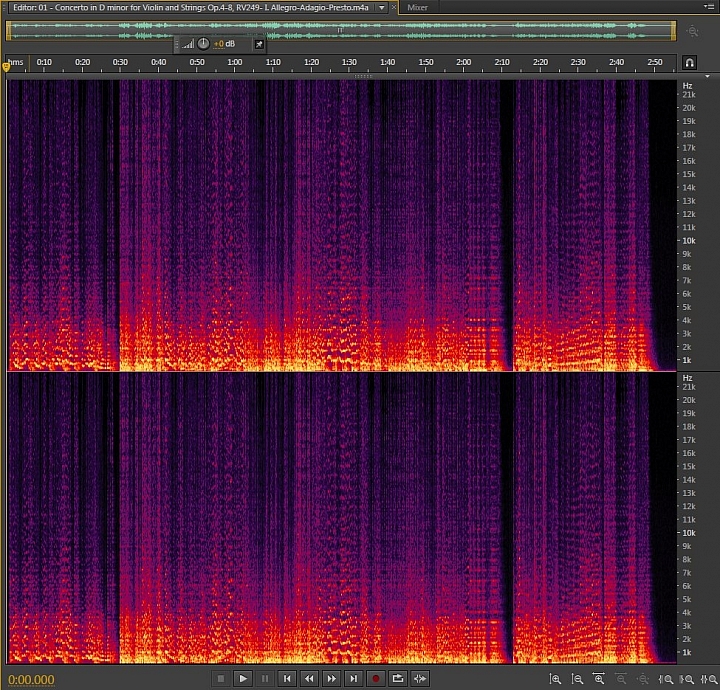Click Zoom In at In Point icon

coord(666,679)
